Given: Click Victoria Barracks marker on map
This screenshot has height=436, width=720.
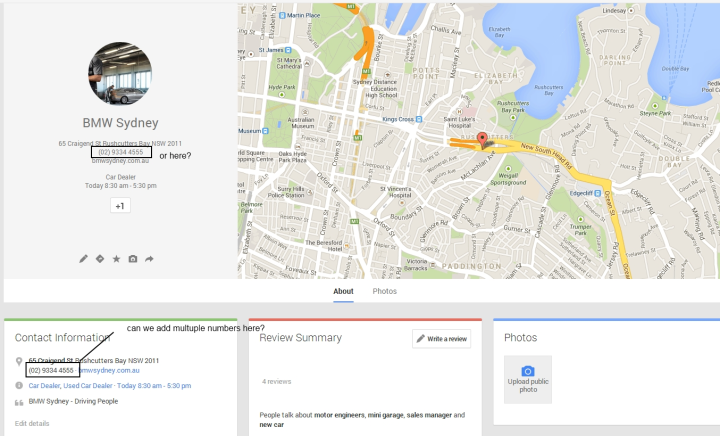Looking at the screenshot, I should point(432,264).
